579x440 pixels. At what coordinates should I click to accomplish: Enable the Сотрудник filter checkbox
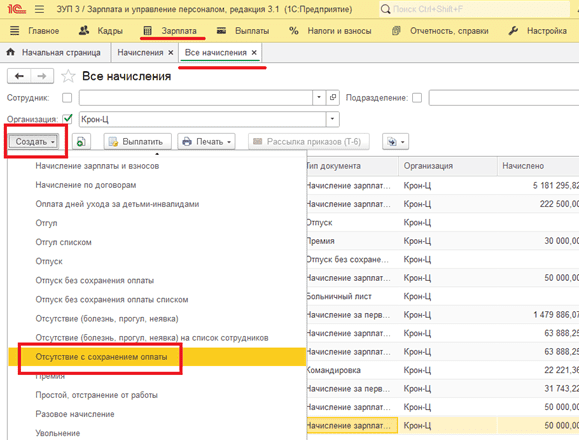67,98
